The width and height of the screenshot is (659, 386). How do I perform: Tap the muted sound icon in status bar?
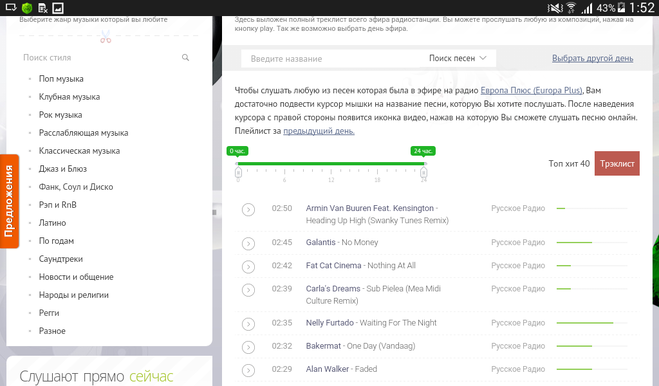click(555, 8)
